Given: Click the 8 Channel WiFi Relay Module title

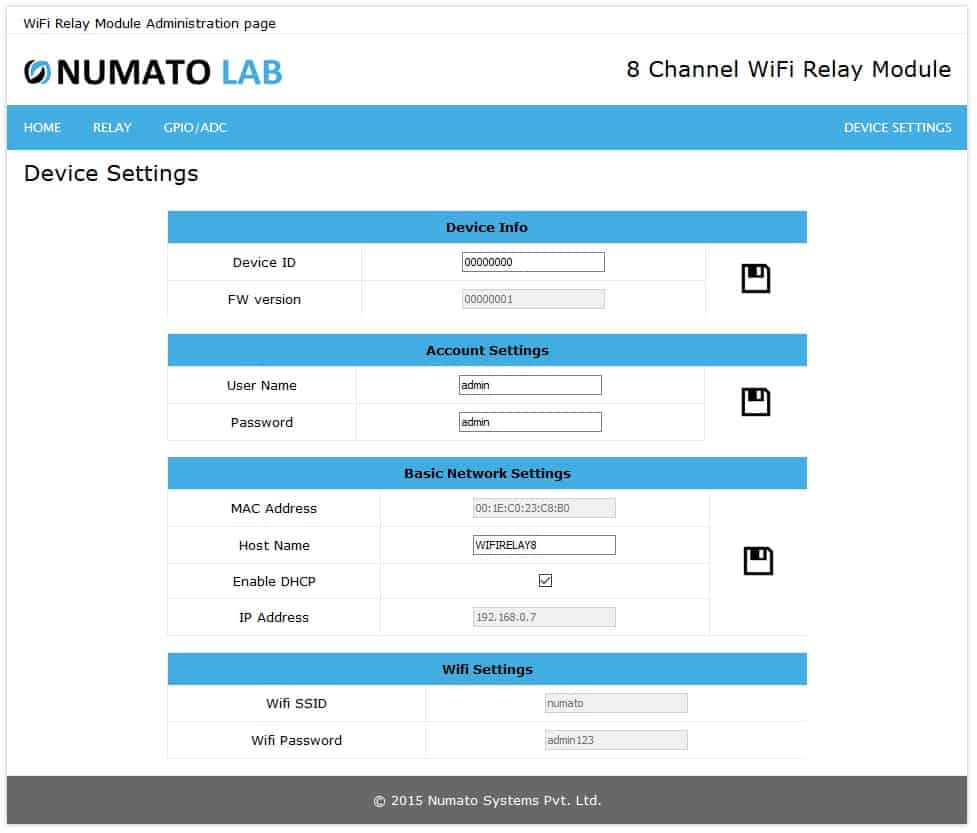Looking at the screenshot, I should [x=787, y=70].
